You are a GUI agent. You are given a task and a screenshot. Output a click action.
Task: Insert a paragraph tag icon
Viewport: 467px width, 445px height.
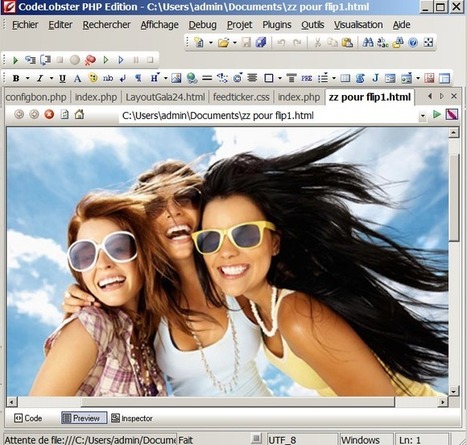coord(138,78)
